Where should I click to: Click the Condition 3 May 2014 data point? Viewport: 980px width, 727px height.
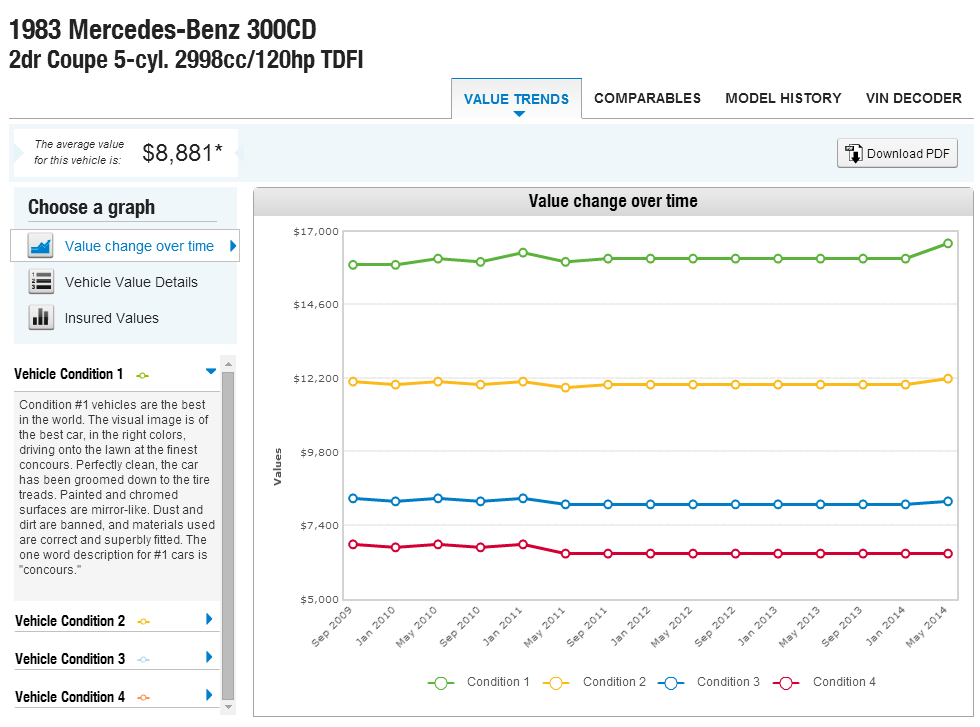point(948,501)
